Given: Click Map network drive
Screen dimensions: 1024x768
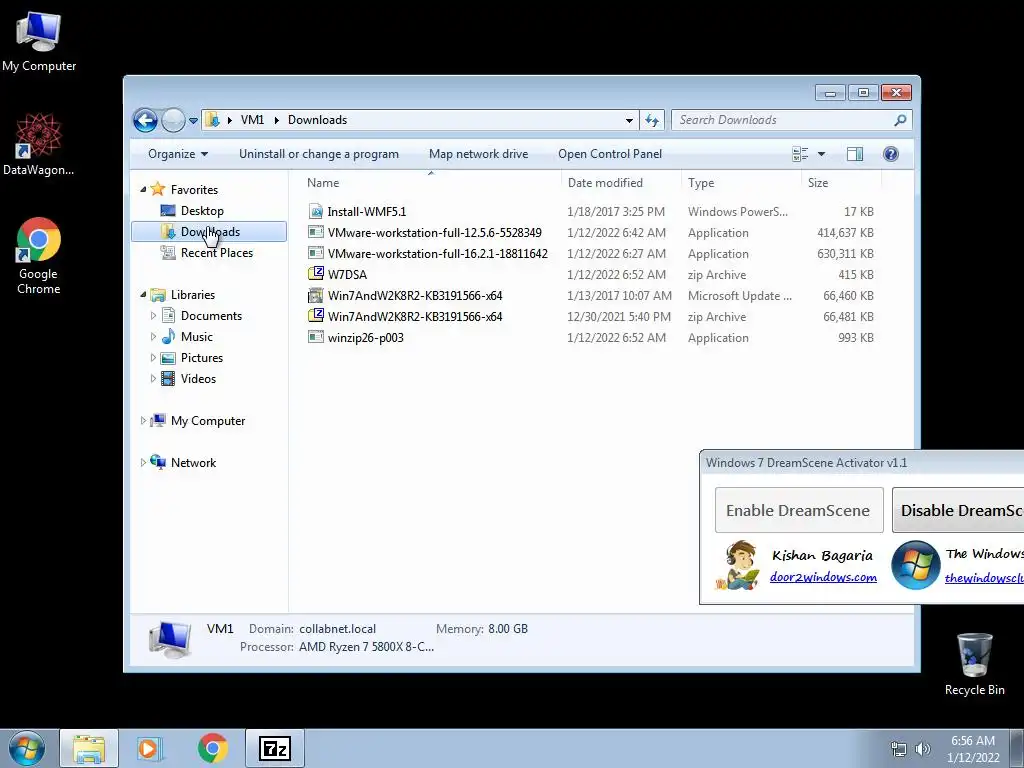Looking at the screenshot, I should (479, 154).
